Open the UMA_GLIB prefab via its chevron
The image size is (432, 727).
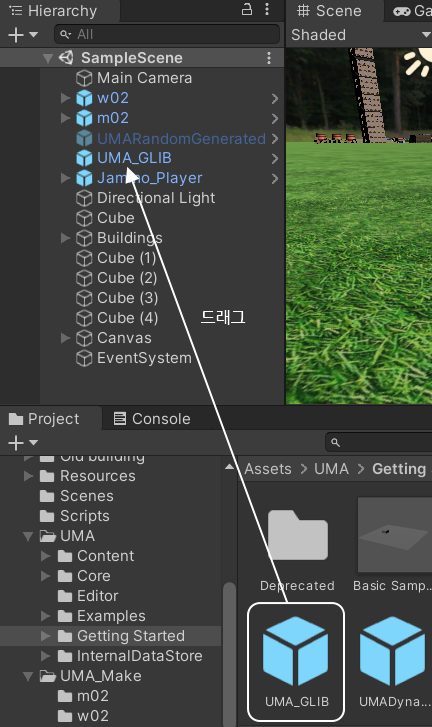click(275, 159)
